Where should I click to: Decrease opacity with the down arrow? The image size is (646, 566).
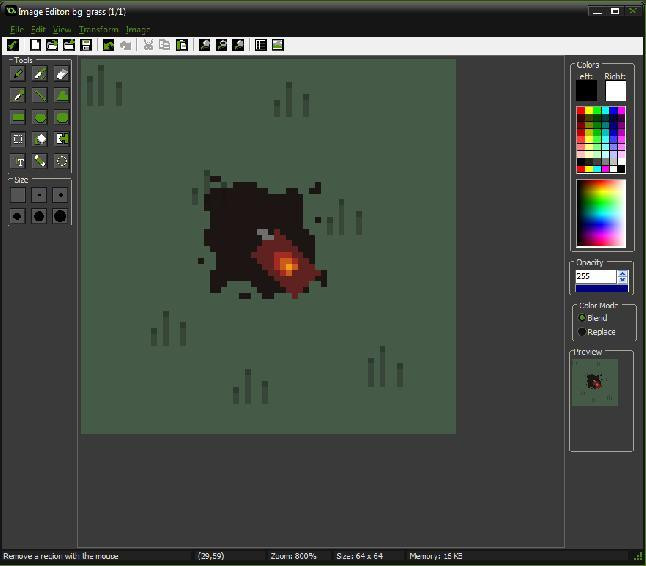(623, 280)
